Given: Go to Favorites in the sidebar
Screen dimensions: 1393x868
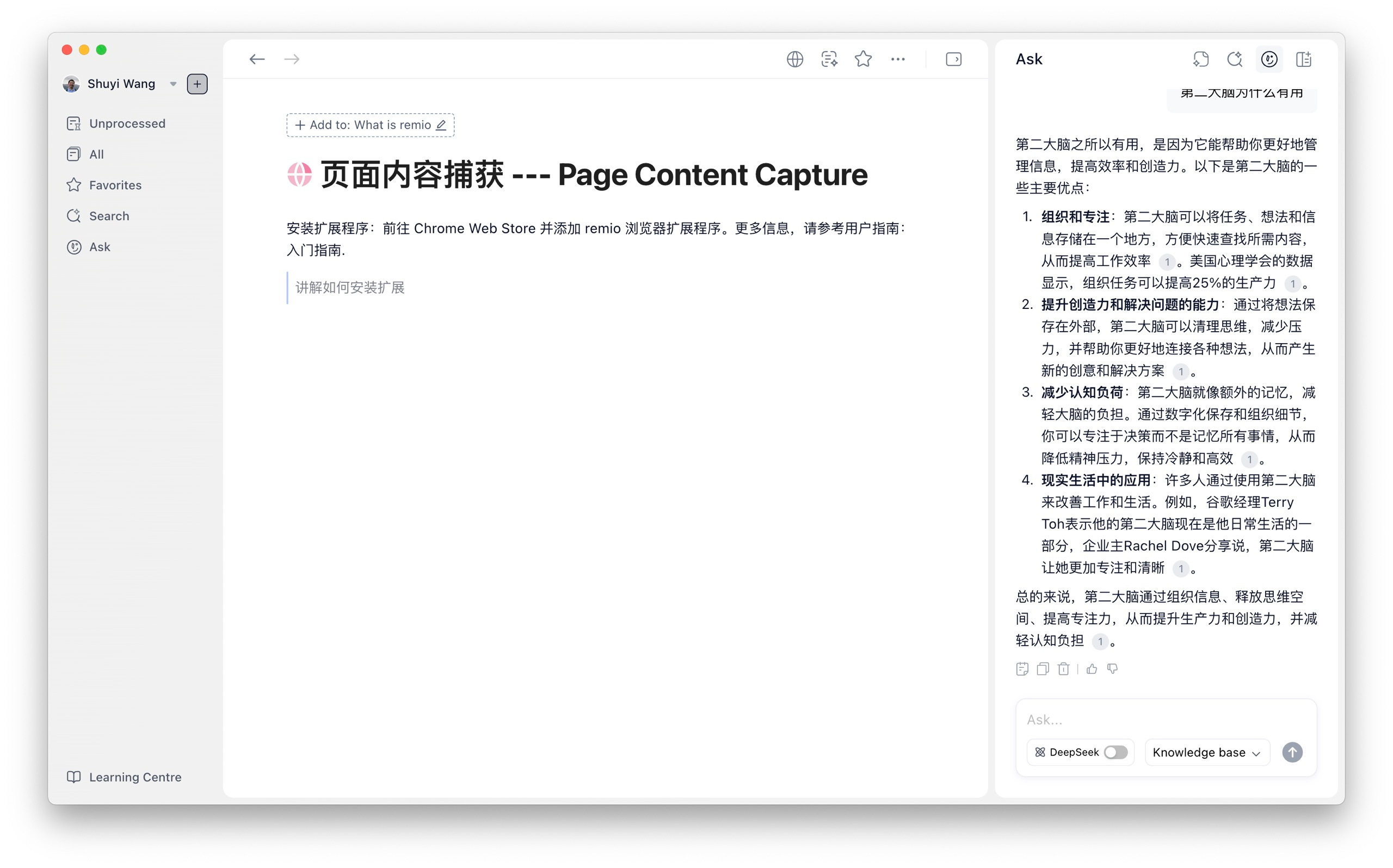Looking at the screenshot, I should pyautogui.click(x=115, y=185).
